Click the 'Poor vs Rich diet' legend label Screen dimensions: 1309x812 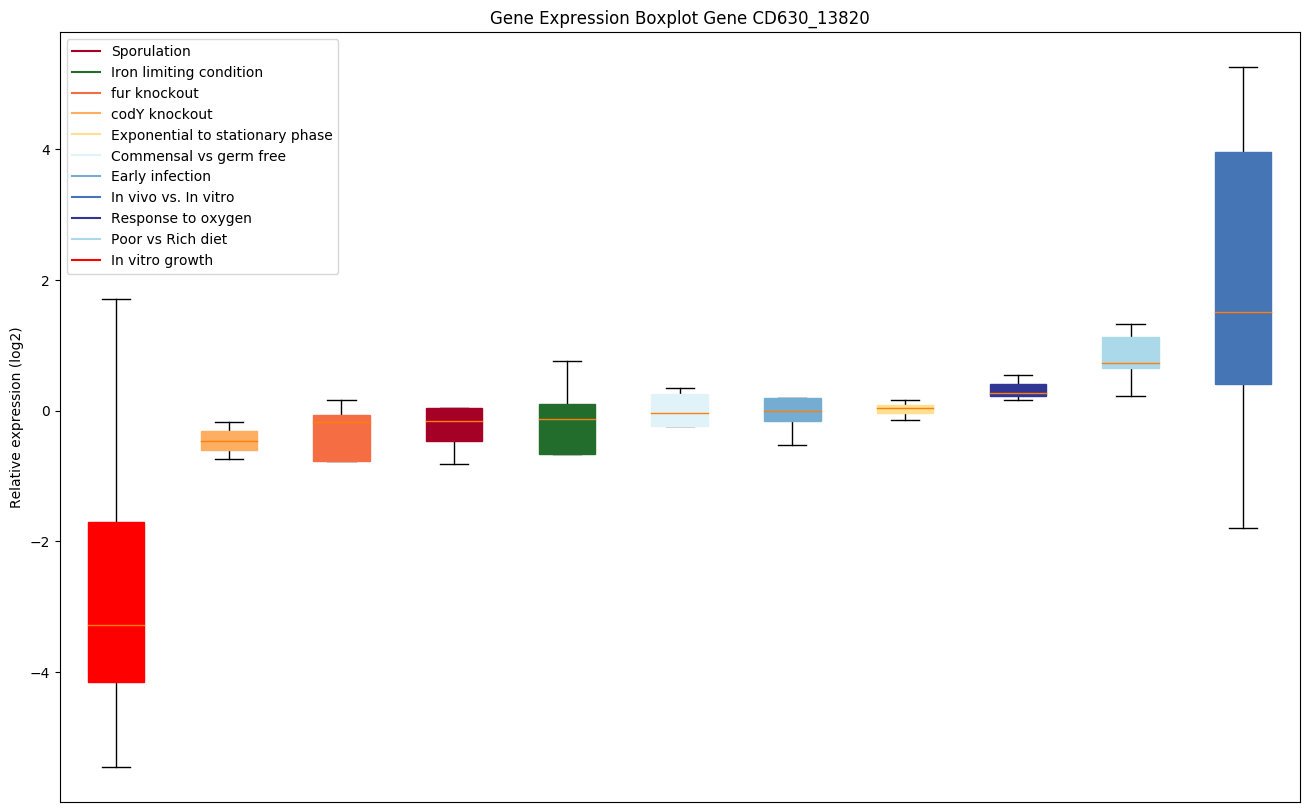click(x=169, y=240)
